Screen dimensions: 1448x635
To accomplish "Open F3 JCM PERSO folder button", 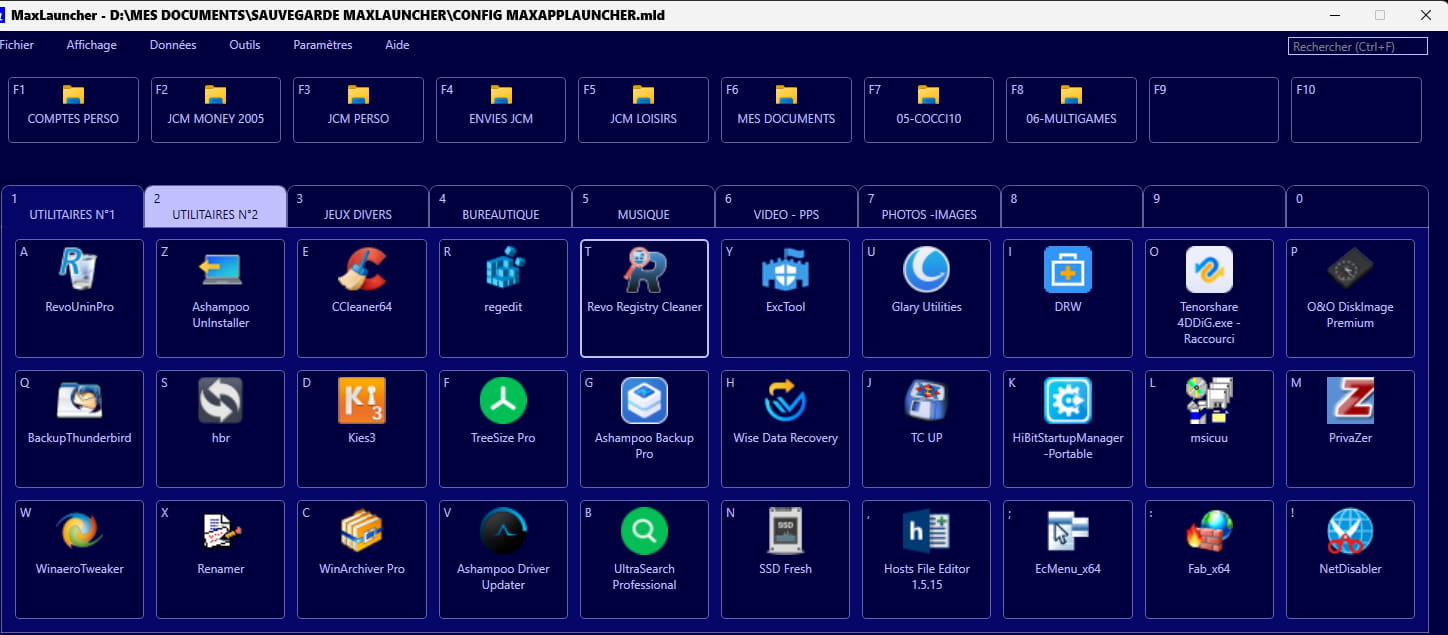I will (358, 110).
